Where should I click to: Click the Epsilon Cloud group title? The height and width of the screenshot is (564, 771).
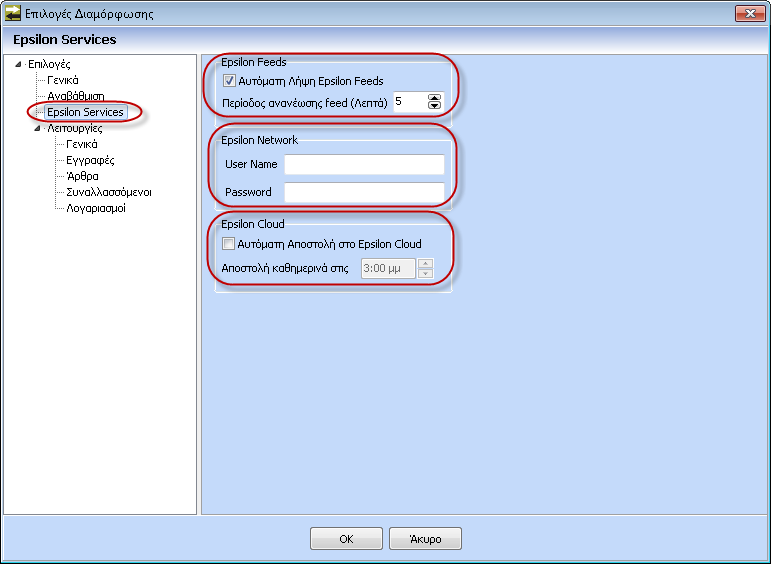click(253, 224)
